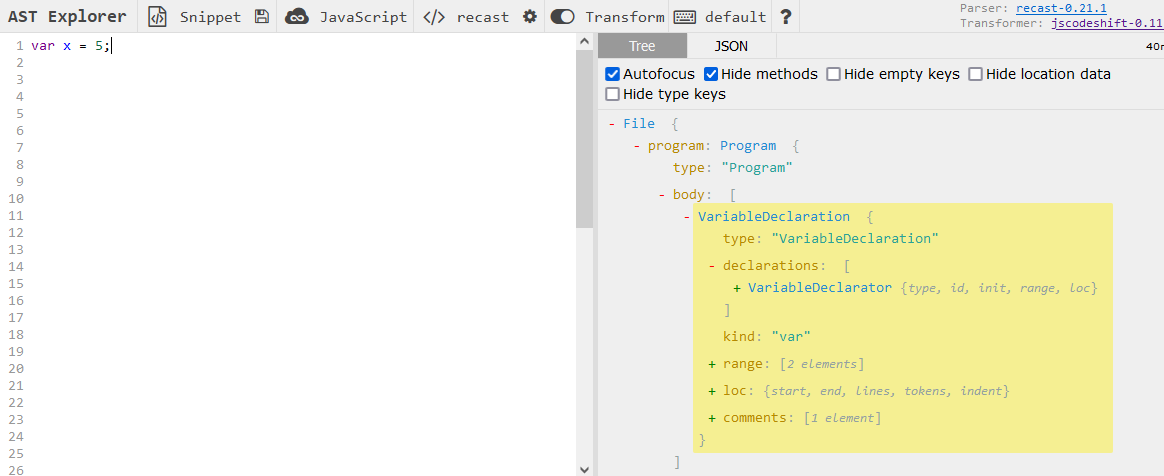Image resolution: width=1164 pixels, height=476 pixels.
Task: Enable the Hide type keys checkbox
Action: pos(612,94)
